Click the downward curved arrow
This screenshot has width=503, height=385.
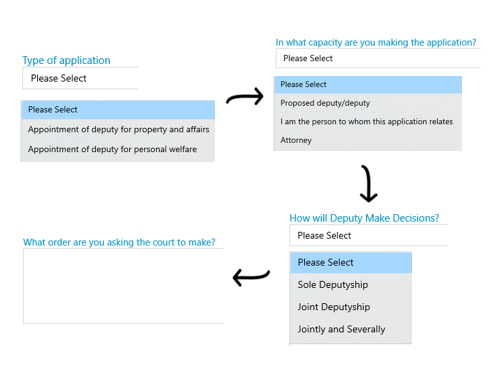pyautogui.click(x=369, y=183)
